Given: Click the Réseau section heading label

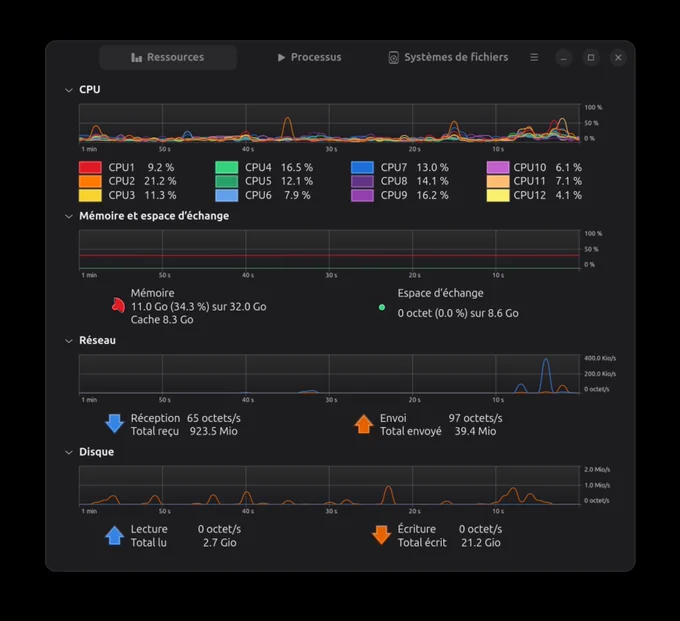Looking at the screenshot, I should click(97, 340).
